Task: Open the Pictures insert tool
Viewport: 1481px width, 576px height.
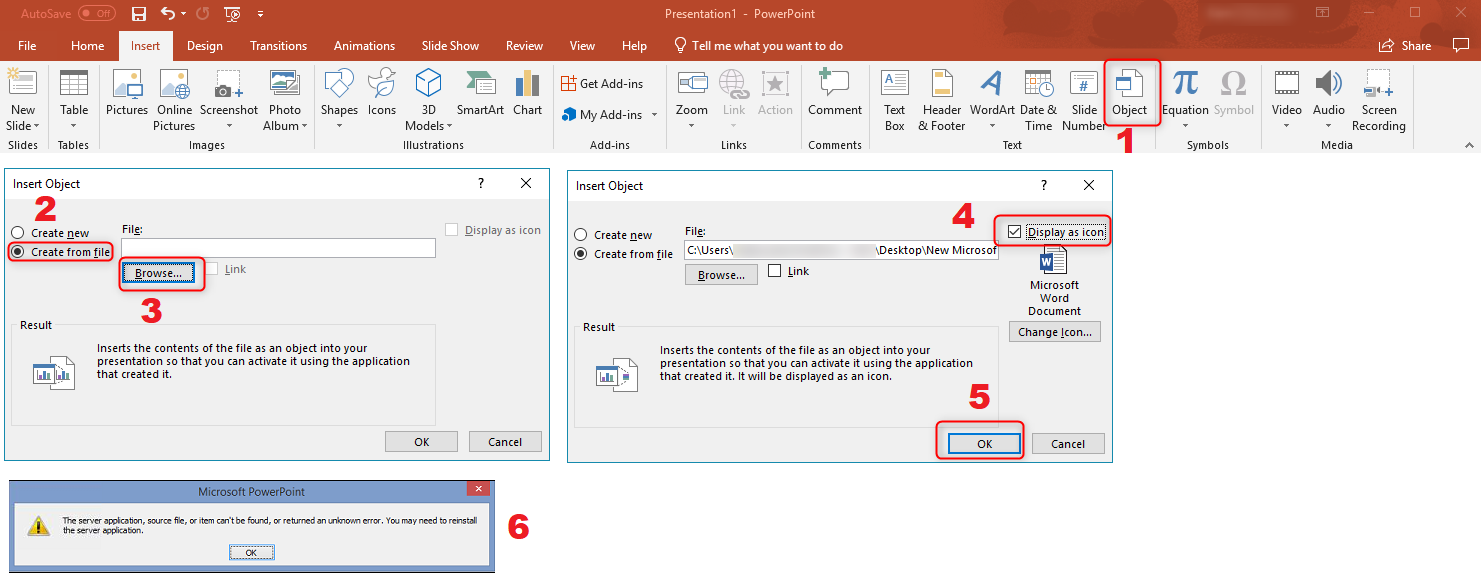Action: tap(127, 93)
